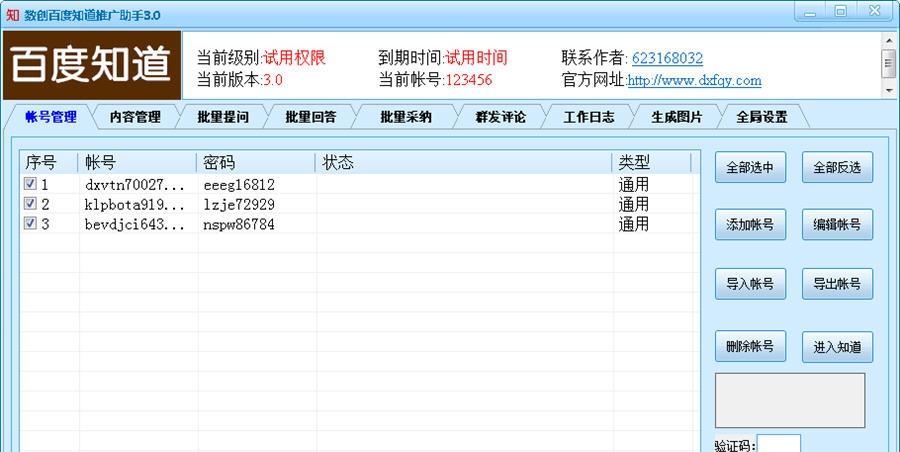Click the header panel scroll up arrow
This screenshot has width=900, height=452.
(x=889, y=40)
